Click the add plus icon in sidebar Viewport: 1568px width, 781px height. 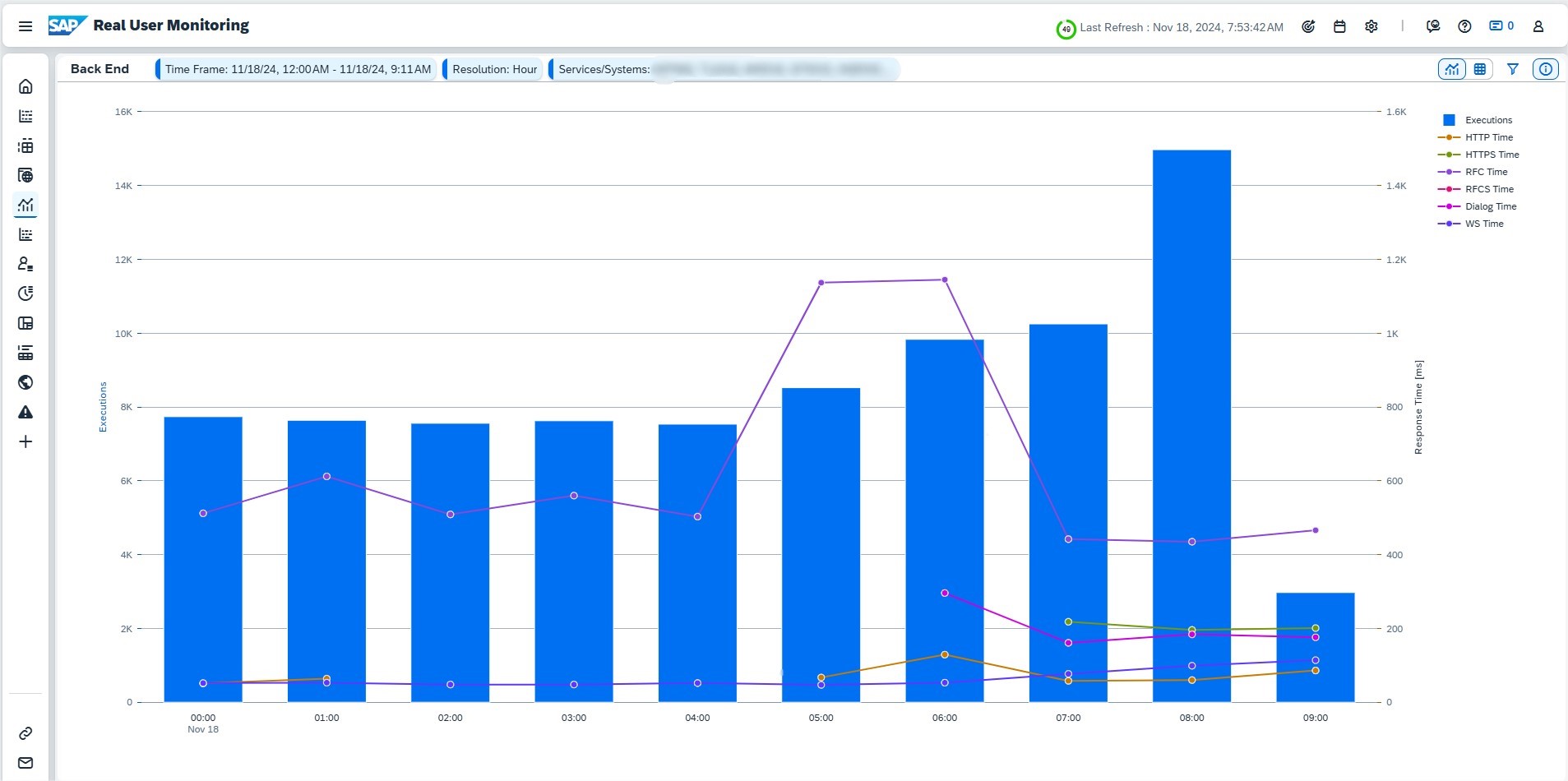[25, 441]
